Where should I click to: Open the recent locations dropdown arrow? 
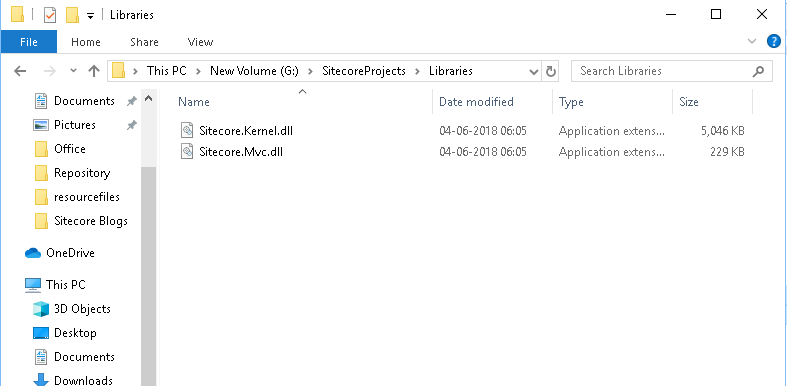(73, 71)
